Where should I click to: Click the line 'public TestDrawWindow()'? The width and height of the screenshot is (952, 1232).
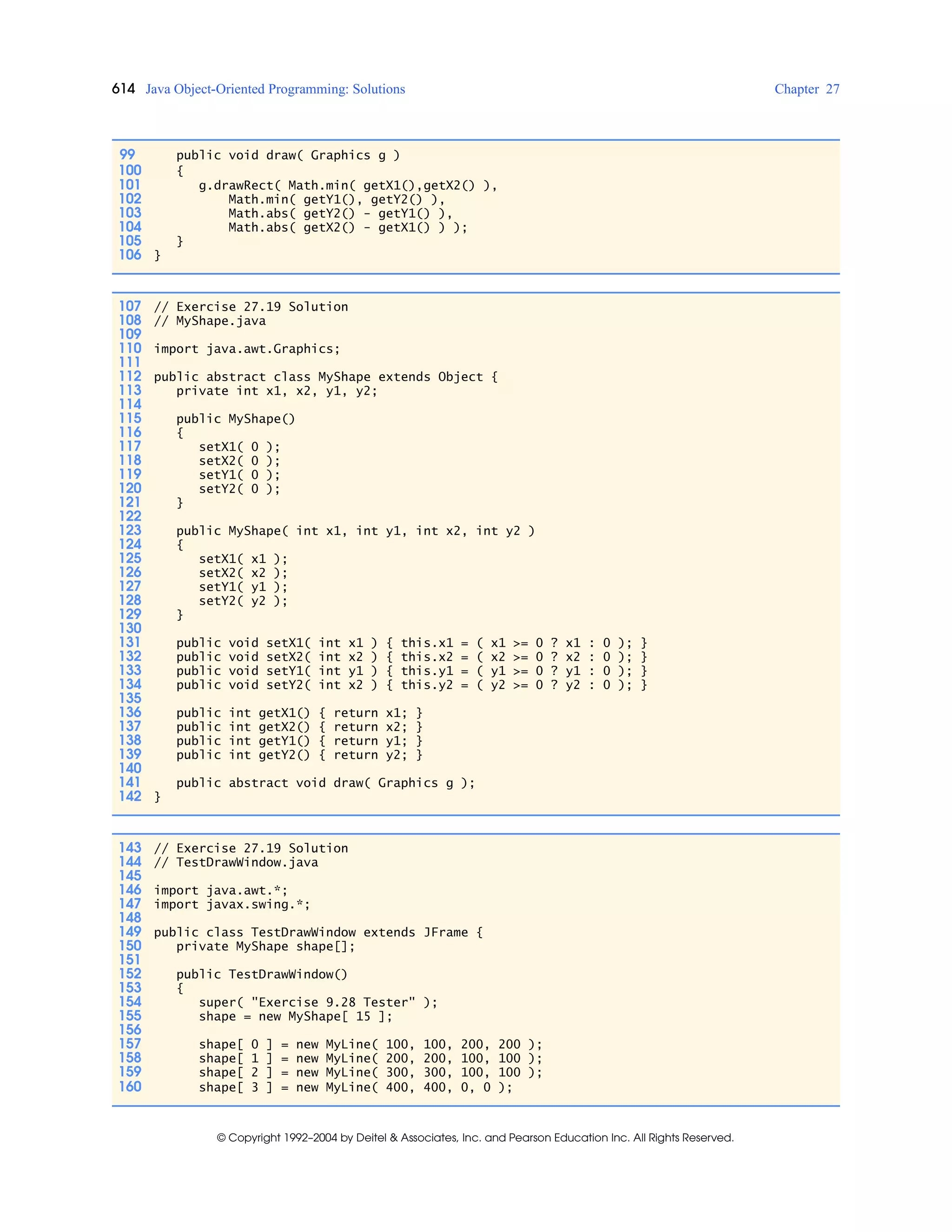[x=262, y=975]
